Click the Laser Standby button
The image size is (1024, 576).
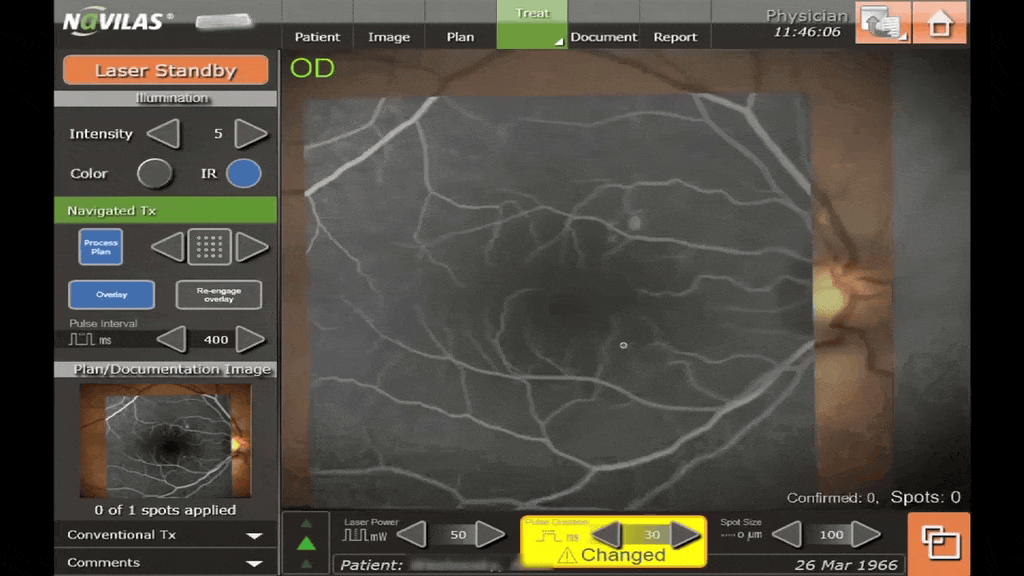pyautogui.click(x=165, y=71)
